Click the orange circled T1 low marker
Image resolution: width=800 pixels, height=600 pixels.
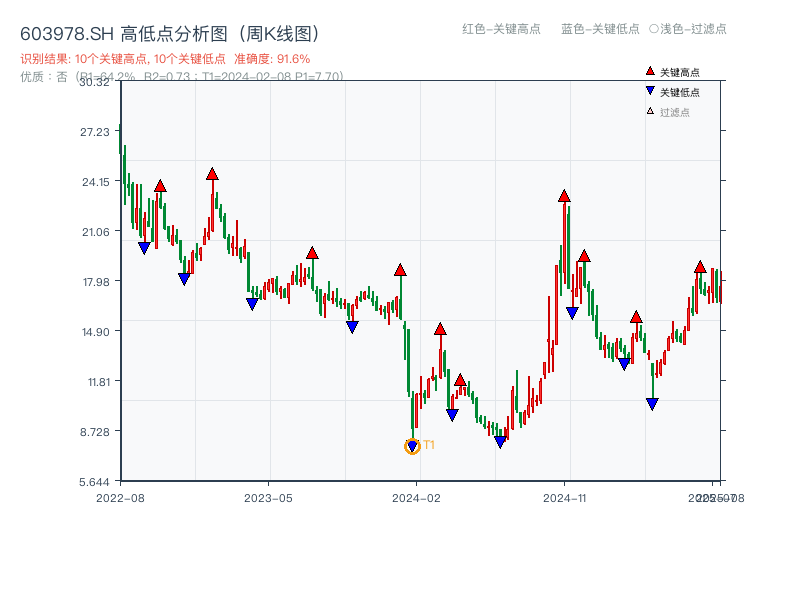click(412, 446)
